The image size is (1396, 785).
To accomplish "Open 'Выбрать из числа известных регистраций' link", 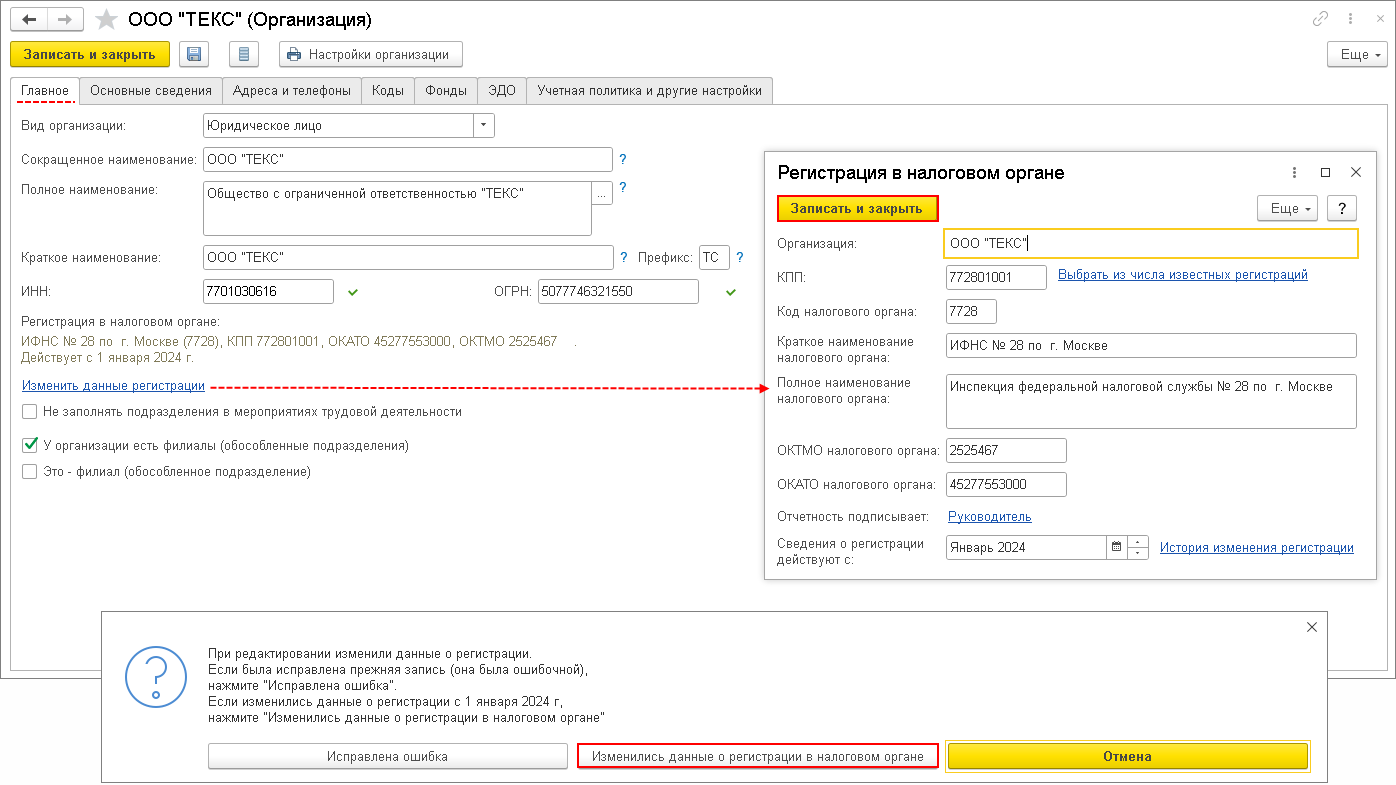I will [1183, 274].
